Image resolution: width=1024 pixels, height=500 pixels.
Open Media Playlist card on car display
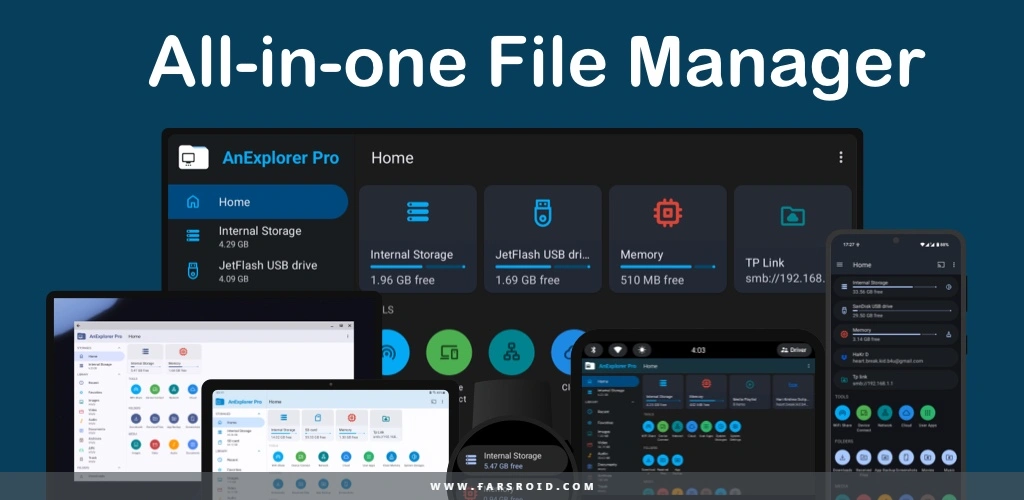[x=750, y=392]
